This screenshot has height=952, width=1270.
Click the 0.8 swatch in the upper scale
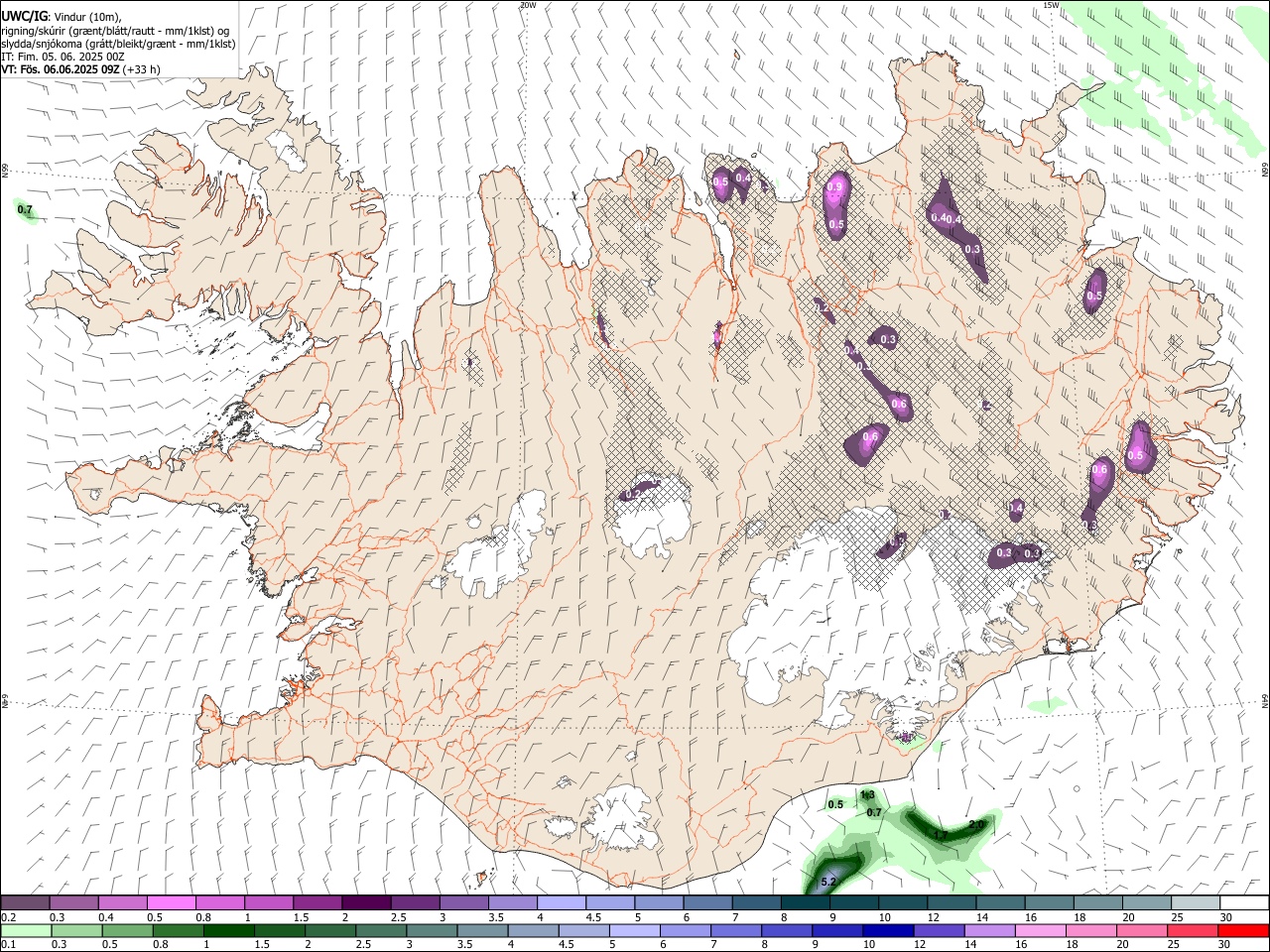click(x=220, y=902)
